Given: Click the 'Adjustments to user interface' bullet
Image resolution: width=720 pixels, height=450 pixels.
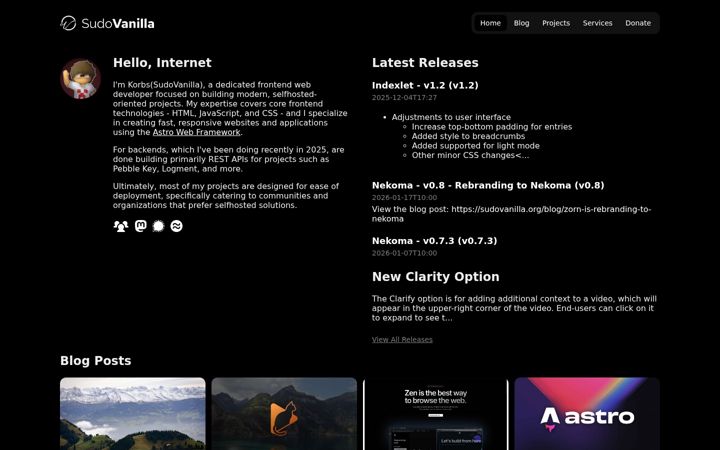Looking at the screenshot, I should click(451, 117).
